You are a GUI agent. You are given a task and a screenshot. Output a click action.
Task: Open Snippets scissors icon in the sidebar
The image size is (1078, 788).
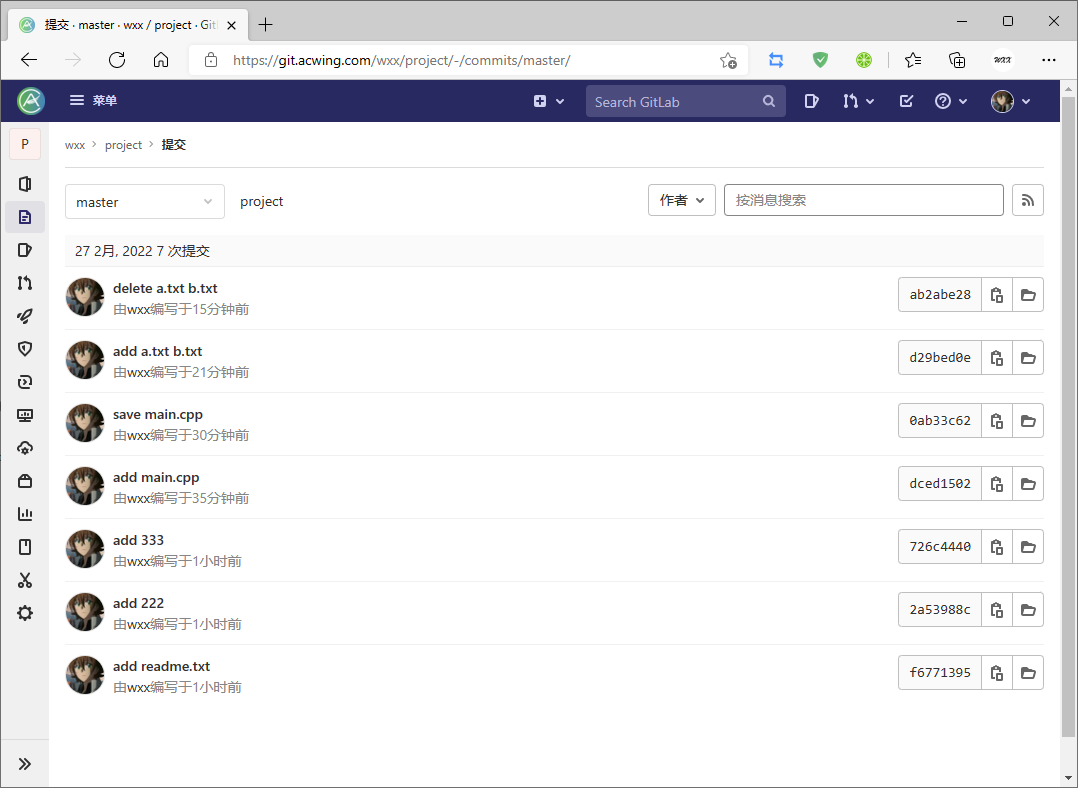click(25, 580)
